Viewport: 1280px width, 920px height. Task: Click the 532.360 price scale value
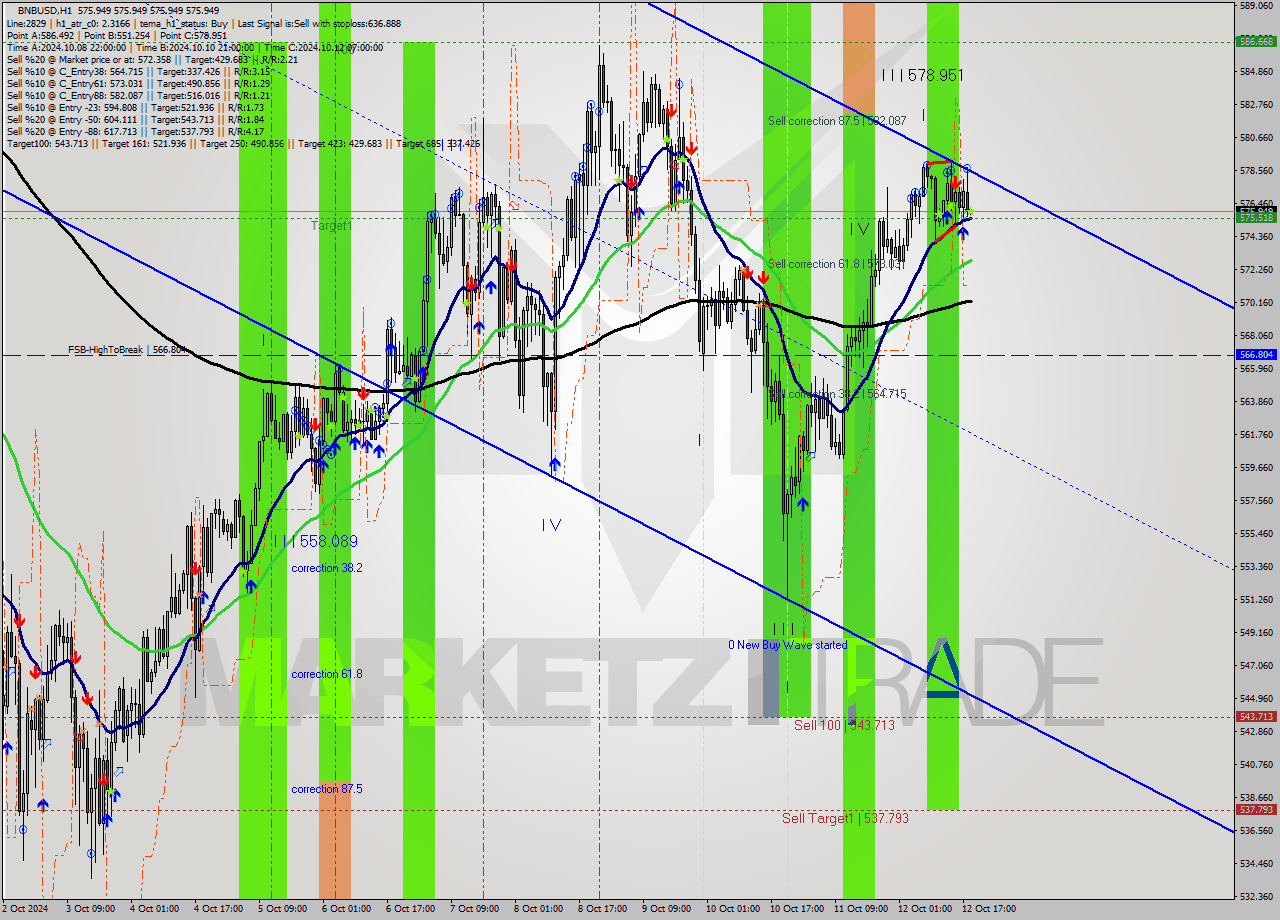click(x=1256, y=896)
